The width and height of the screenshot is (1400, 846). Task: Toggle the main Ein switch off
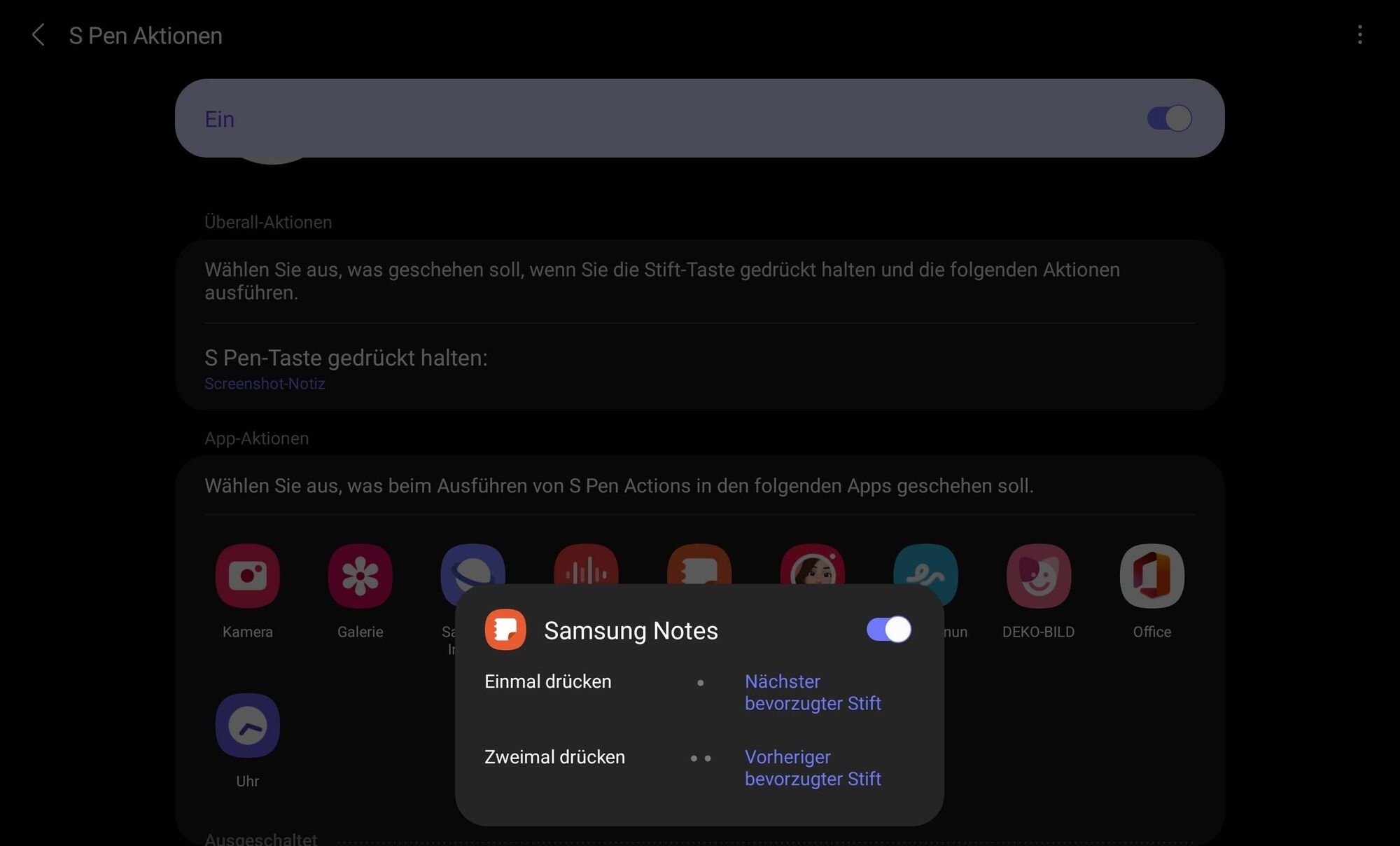coord(1169,118)
